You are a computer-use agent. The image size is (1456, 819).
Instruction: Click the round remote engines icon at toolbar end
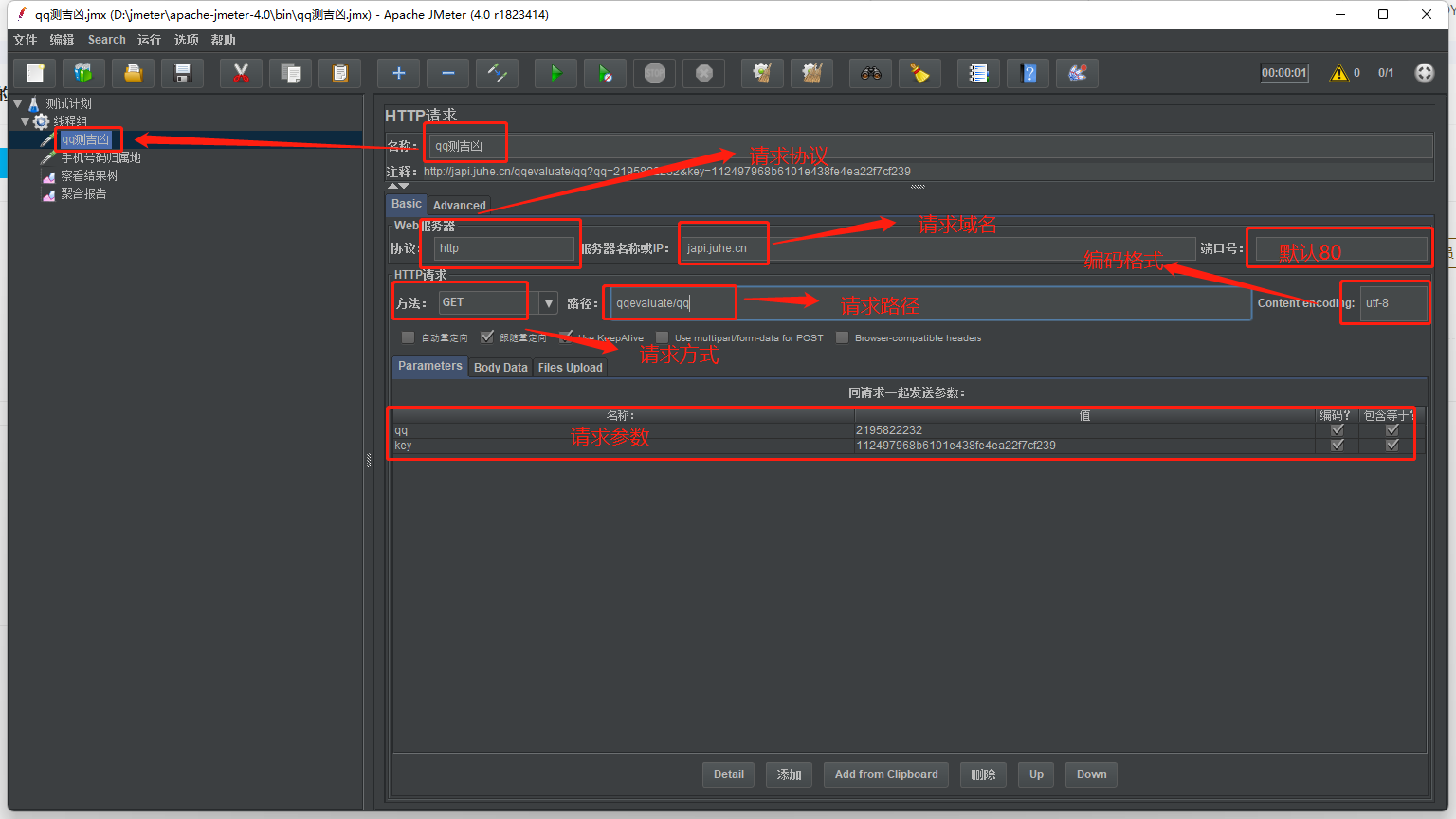[1424, 73]
